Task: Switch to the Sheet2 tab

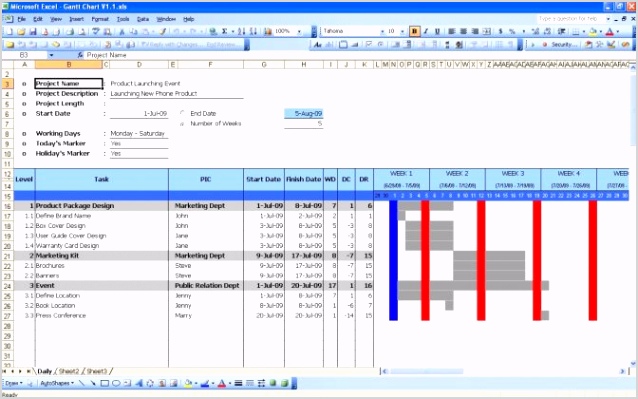Action: pyautogui.click(x=69, y=371)
